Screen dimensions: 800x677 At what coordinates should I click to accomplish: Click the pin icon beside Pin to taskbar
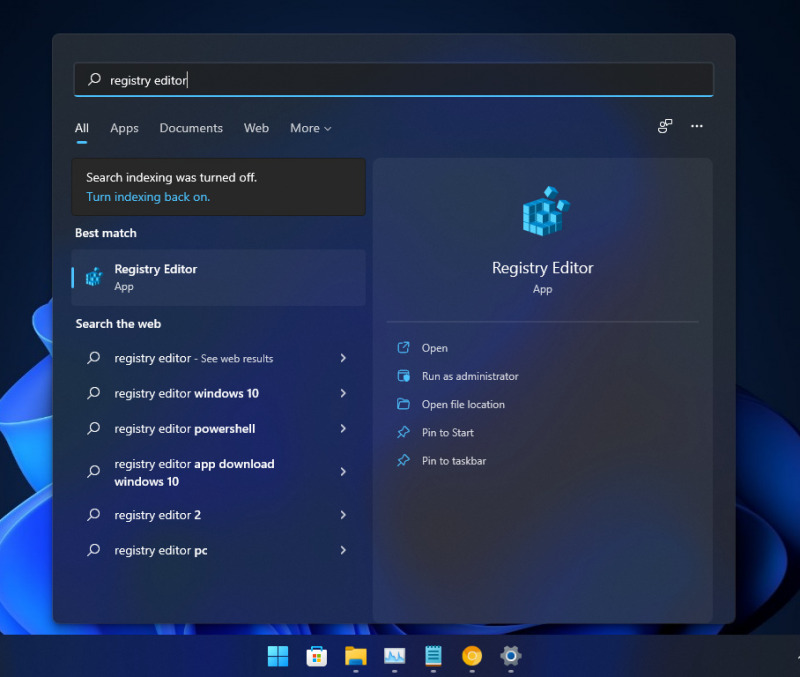pos(403,460)
